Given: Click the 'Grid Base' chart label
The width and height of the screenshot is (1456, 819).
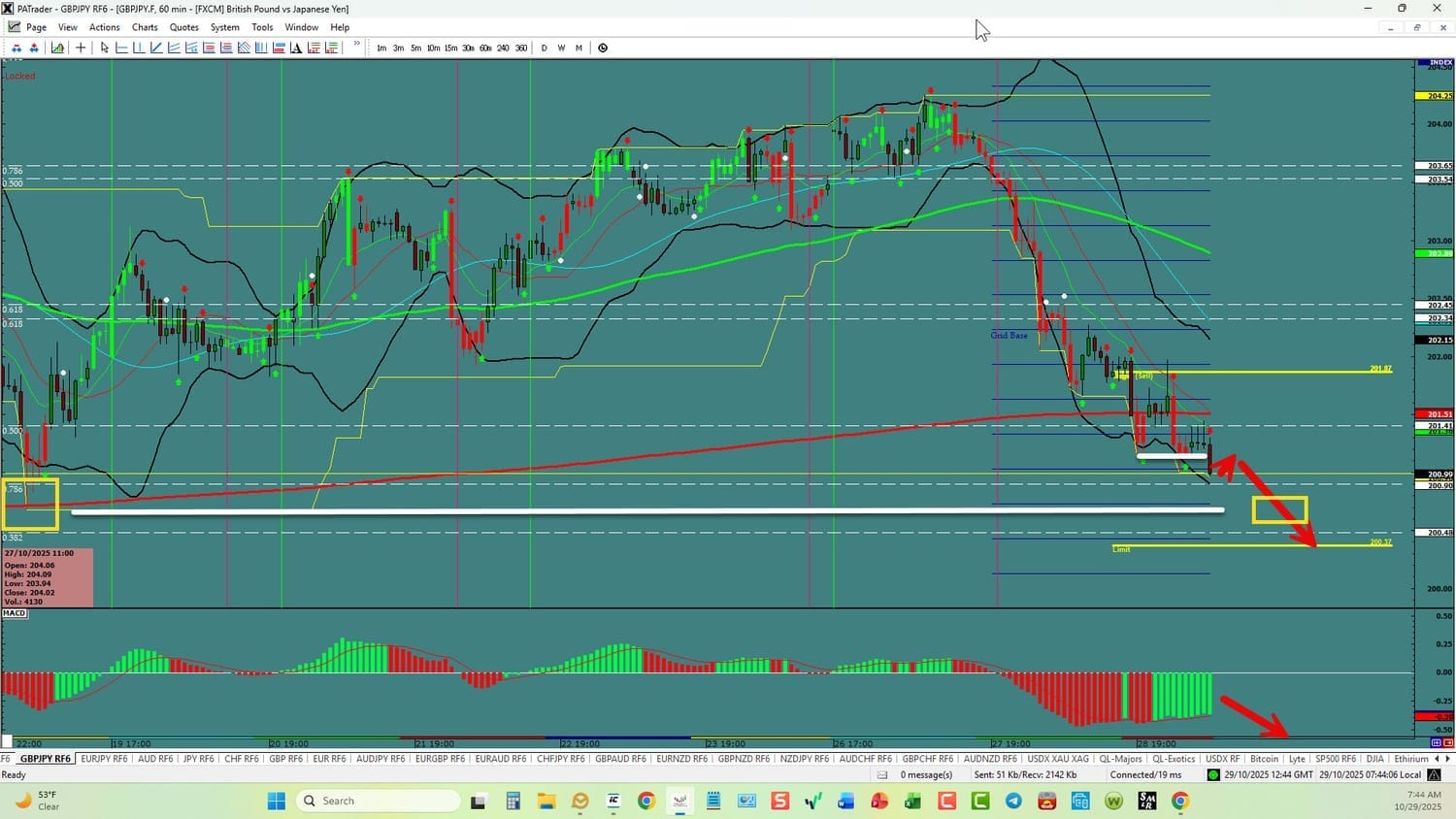Looking at the screenshot, I should point(1009,336).
